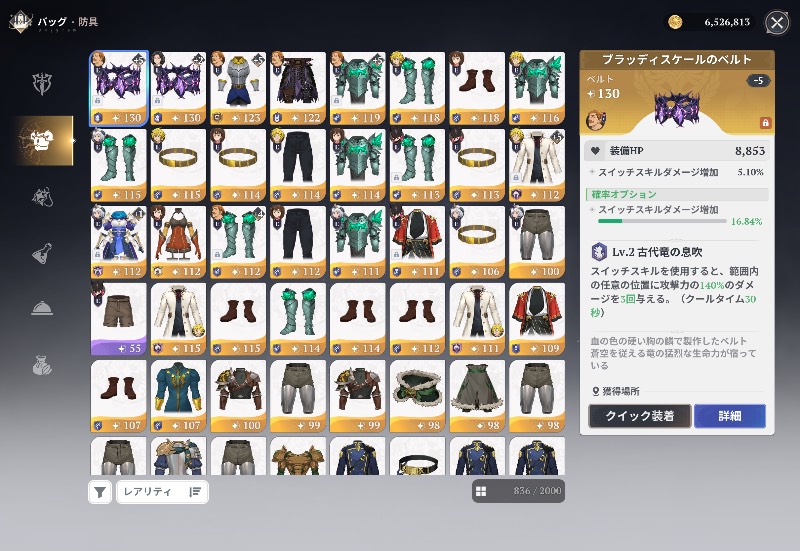Select the white coat rated +111
Viewport: 800px width, 551px height.
point(477,319)
